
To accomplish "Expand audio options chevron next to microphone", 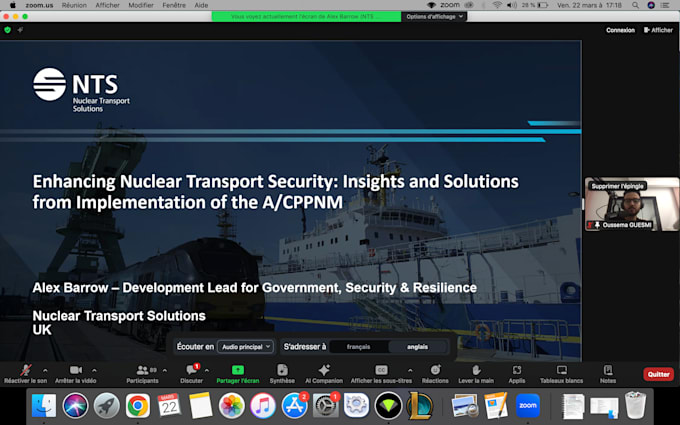I will [x=45, y=370].
